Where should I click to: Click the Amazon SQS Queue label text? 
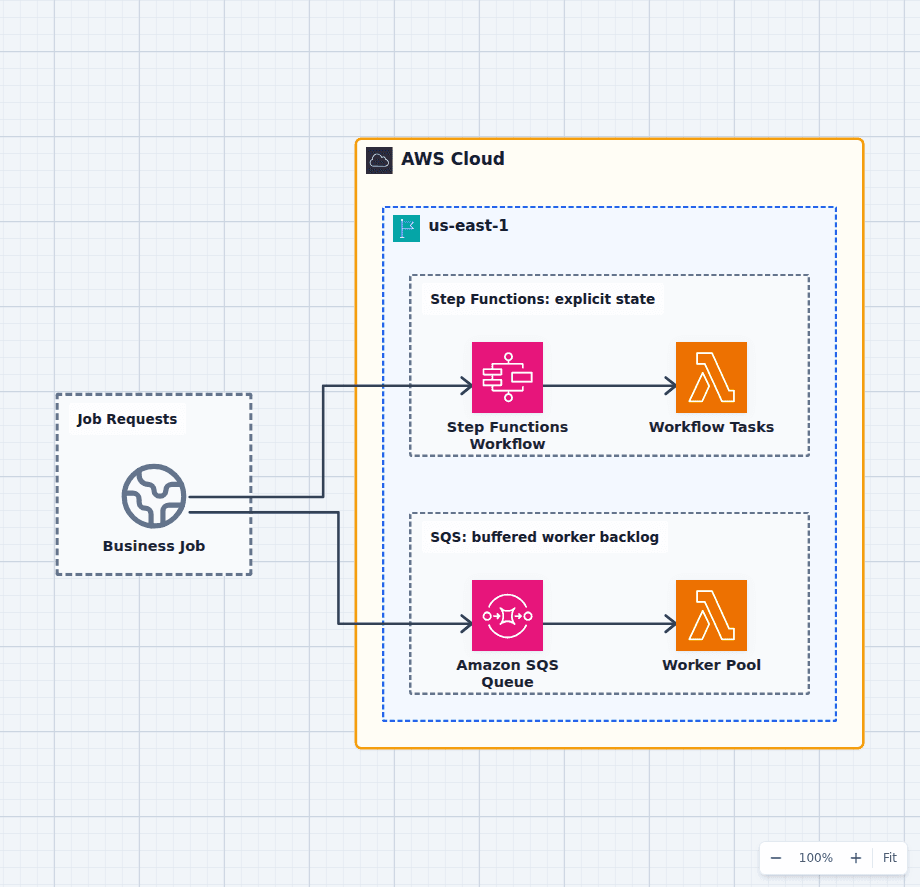(507, 673)
